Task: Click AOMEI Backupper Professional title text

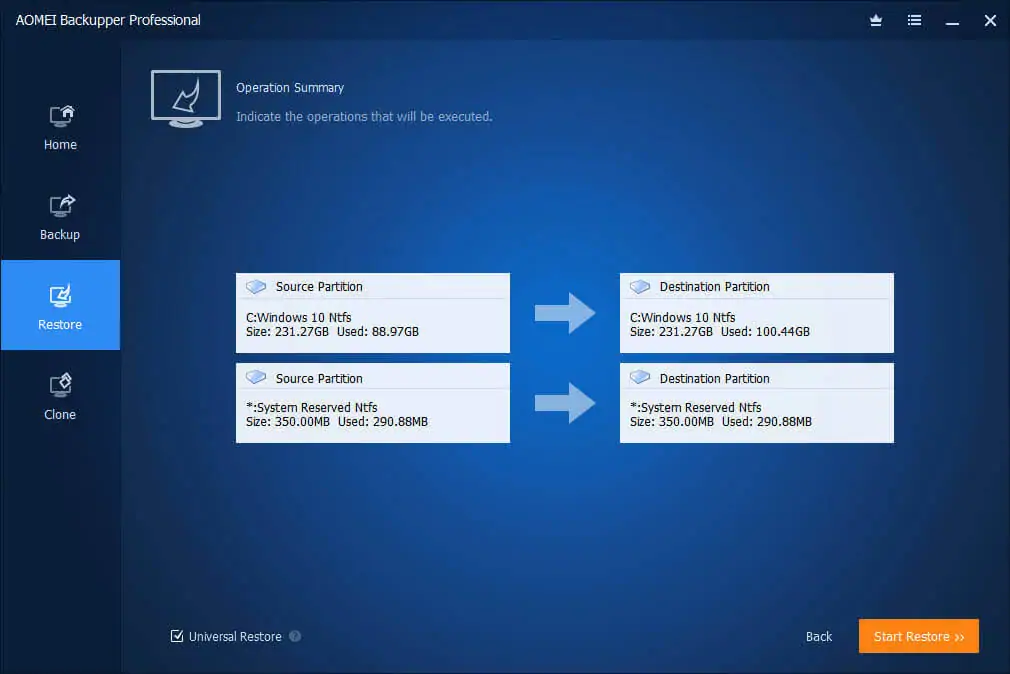Action: [x=108, y=21]
